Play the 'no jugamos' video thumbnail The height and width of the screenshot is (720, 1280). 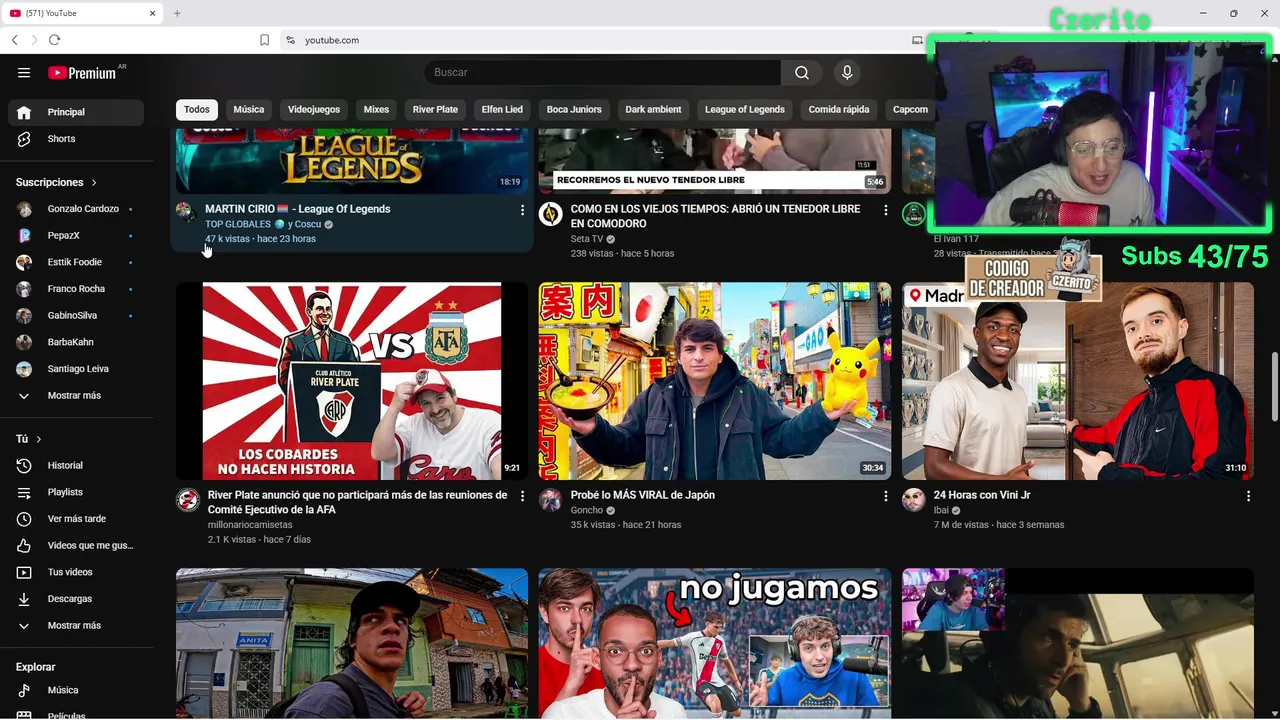[x=715, y=643]
